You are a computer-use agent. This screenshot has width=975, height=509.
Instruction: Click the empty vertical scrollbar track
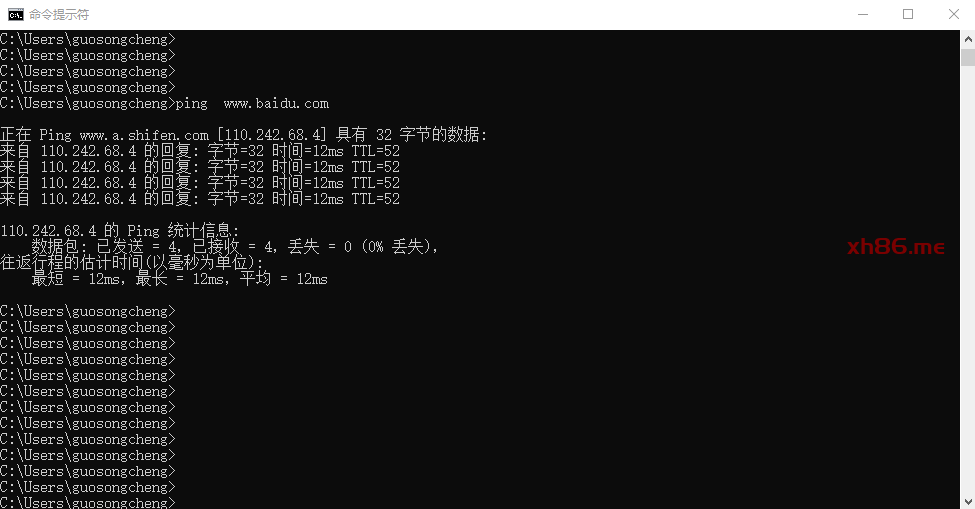pos(968,280)
